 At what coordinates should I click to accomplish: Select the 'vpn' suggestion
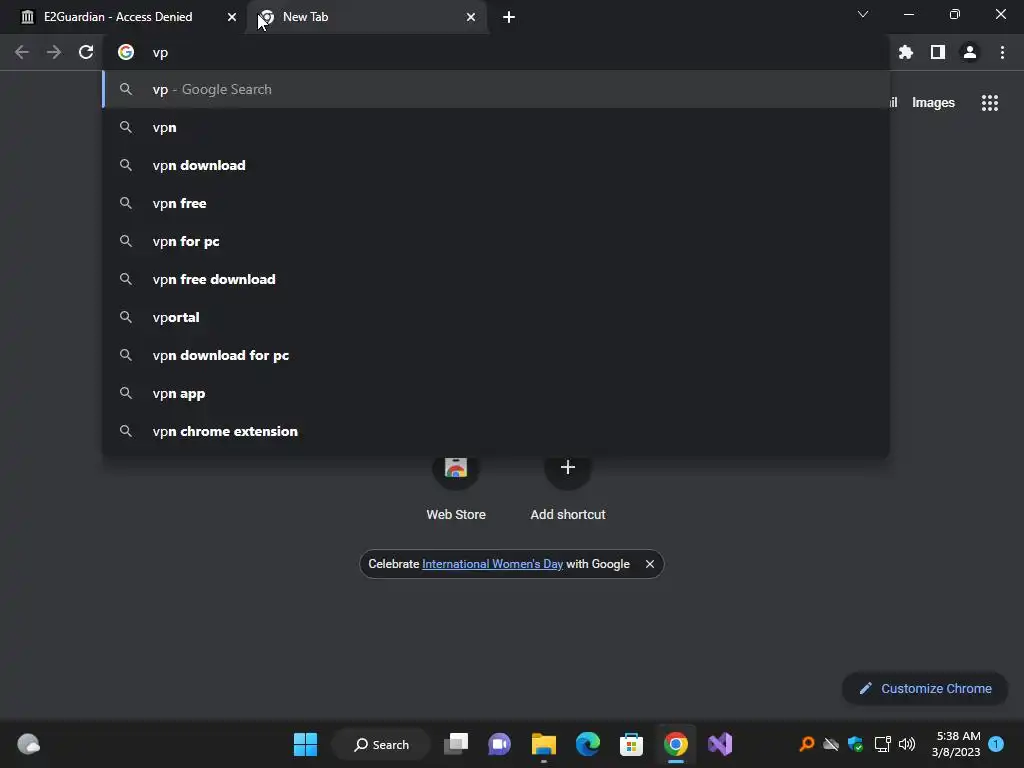[x=496, y=127]
